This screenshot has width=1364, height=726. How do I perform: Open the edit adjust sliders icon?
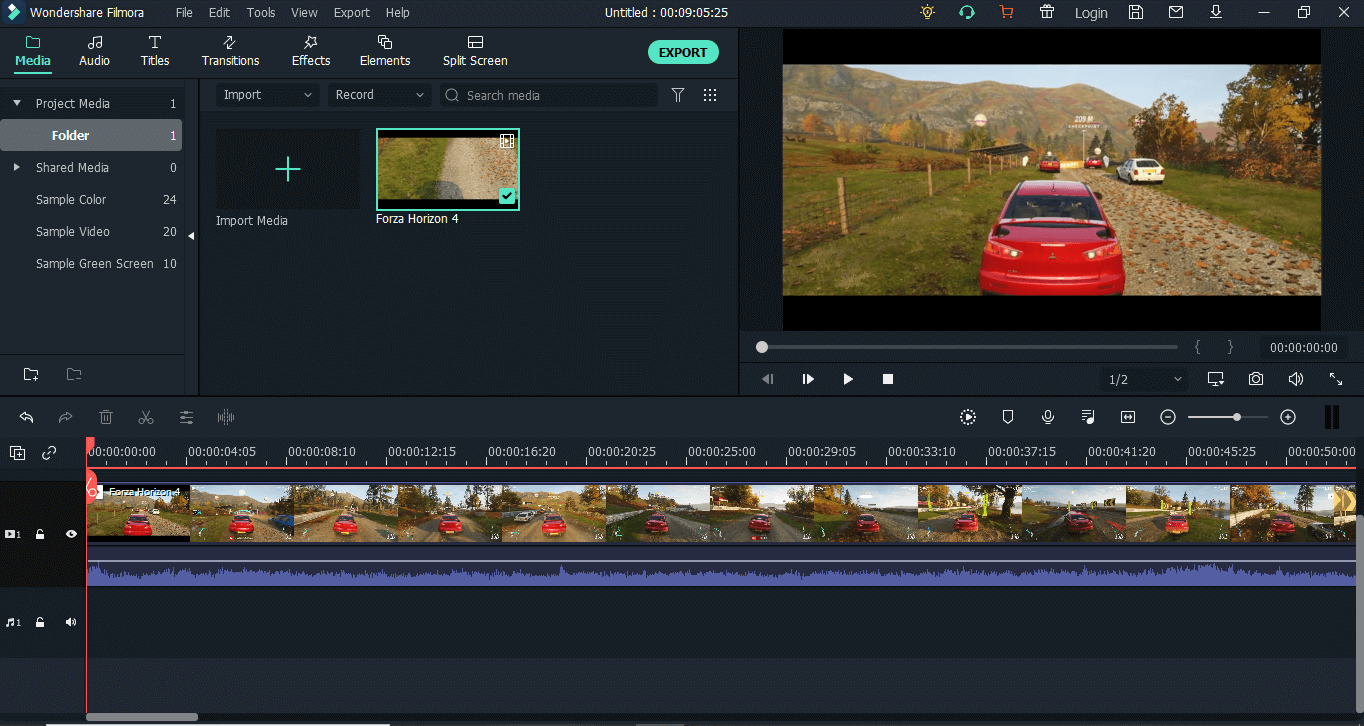click(186, 417)
